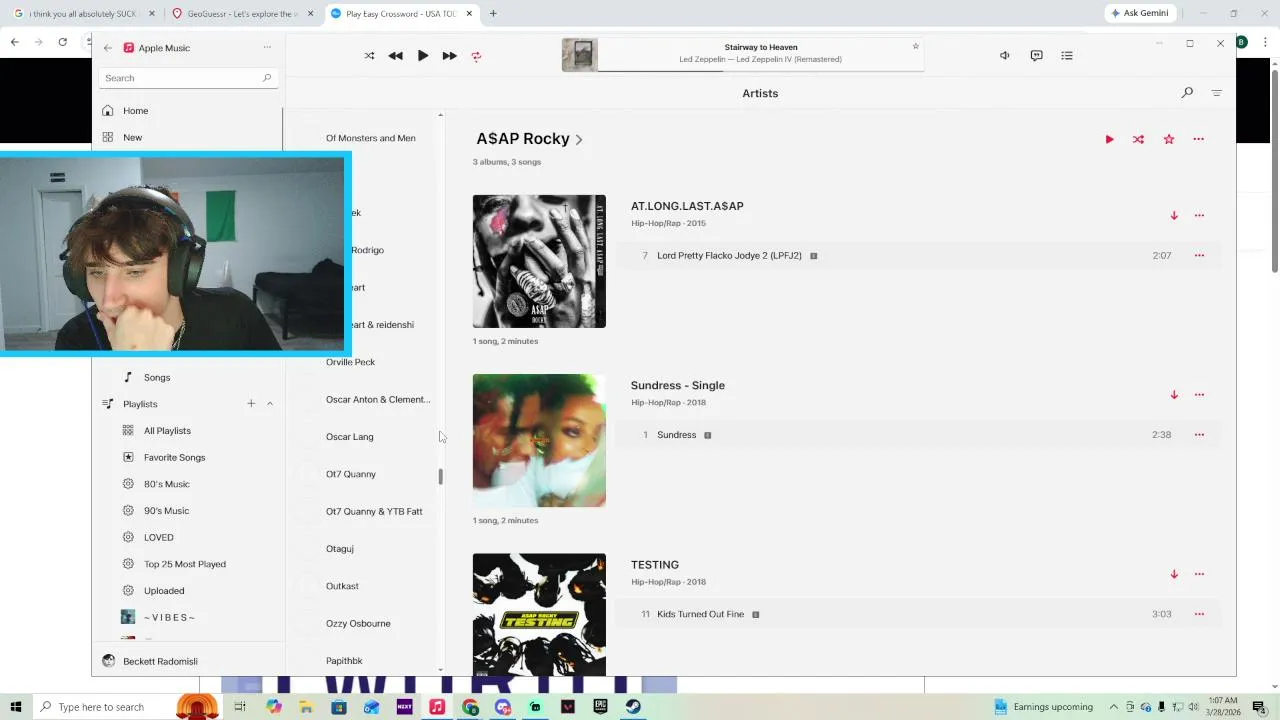Image resolution: width=1280 pixels, height=720 pixels.
Task: Favorite Stairway to Heaven with the star
Action: pyautogui.click(x=915, y=47)
